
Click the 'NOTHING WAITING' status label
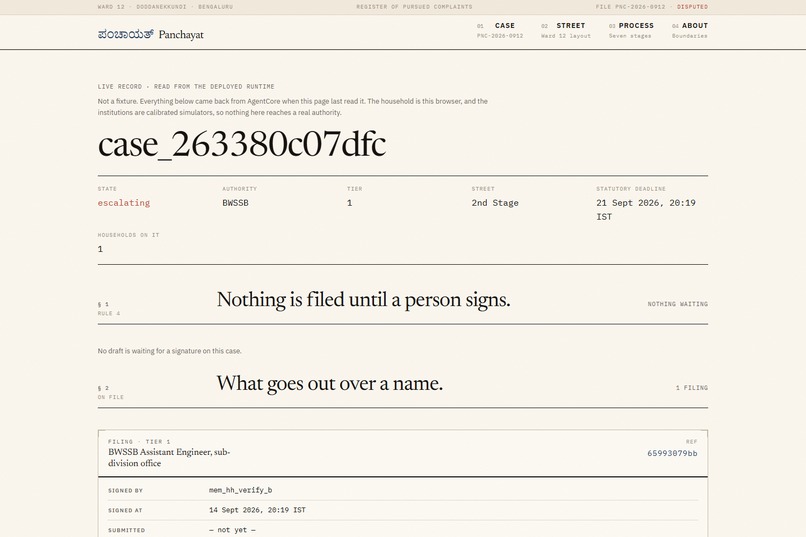click(x=677, y=304)
